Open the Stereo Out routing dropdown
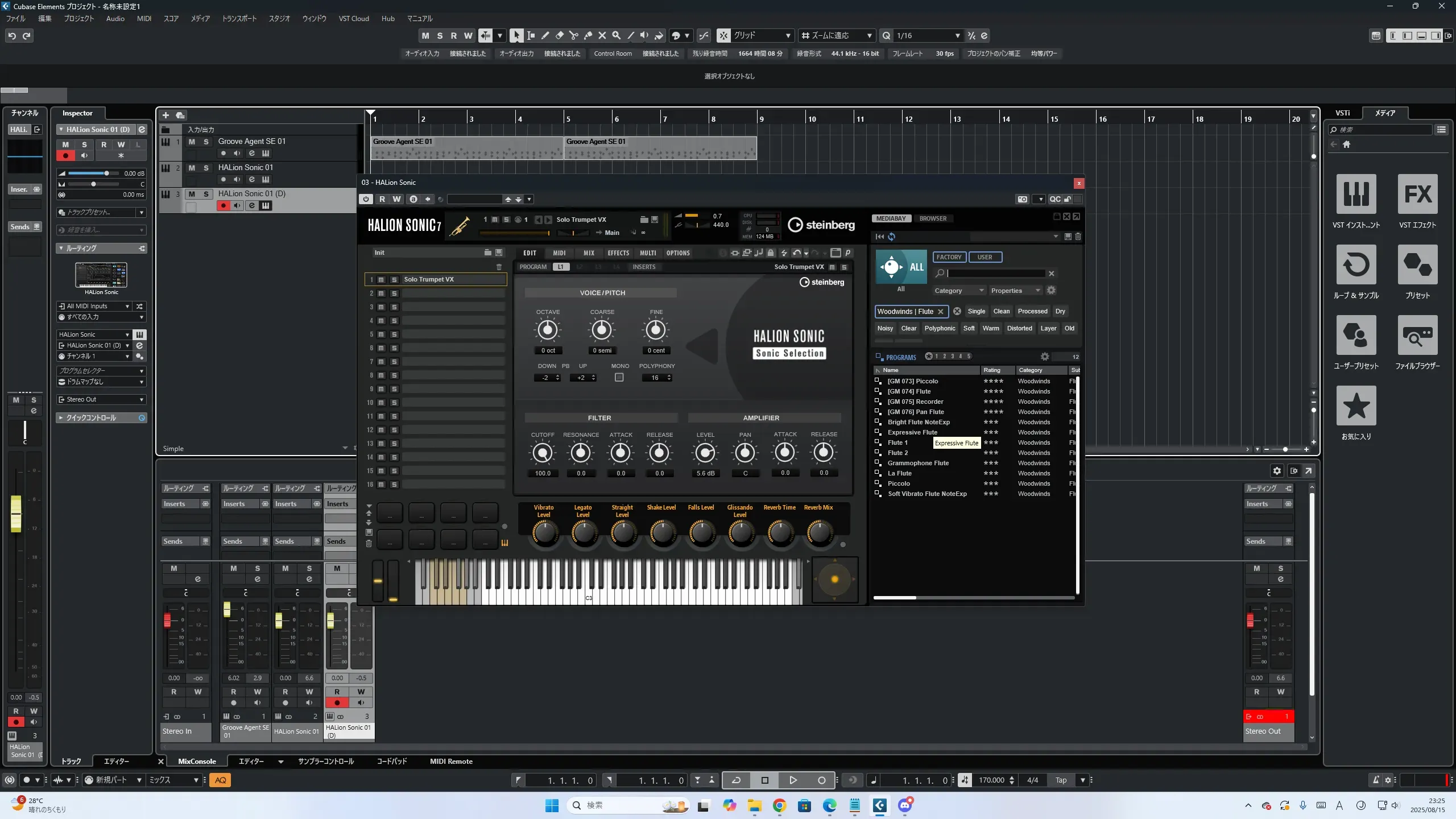This screenshot has width=1456, height=819. (x=102, y=399)
